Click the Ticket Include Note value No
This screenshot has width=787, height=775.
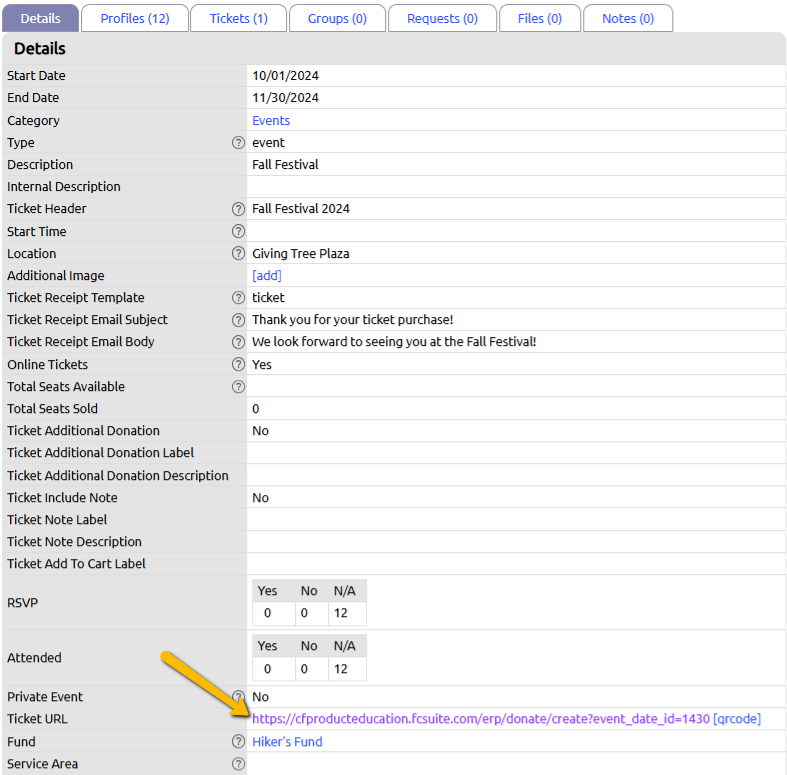pos(260,498)
